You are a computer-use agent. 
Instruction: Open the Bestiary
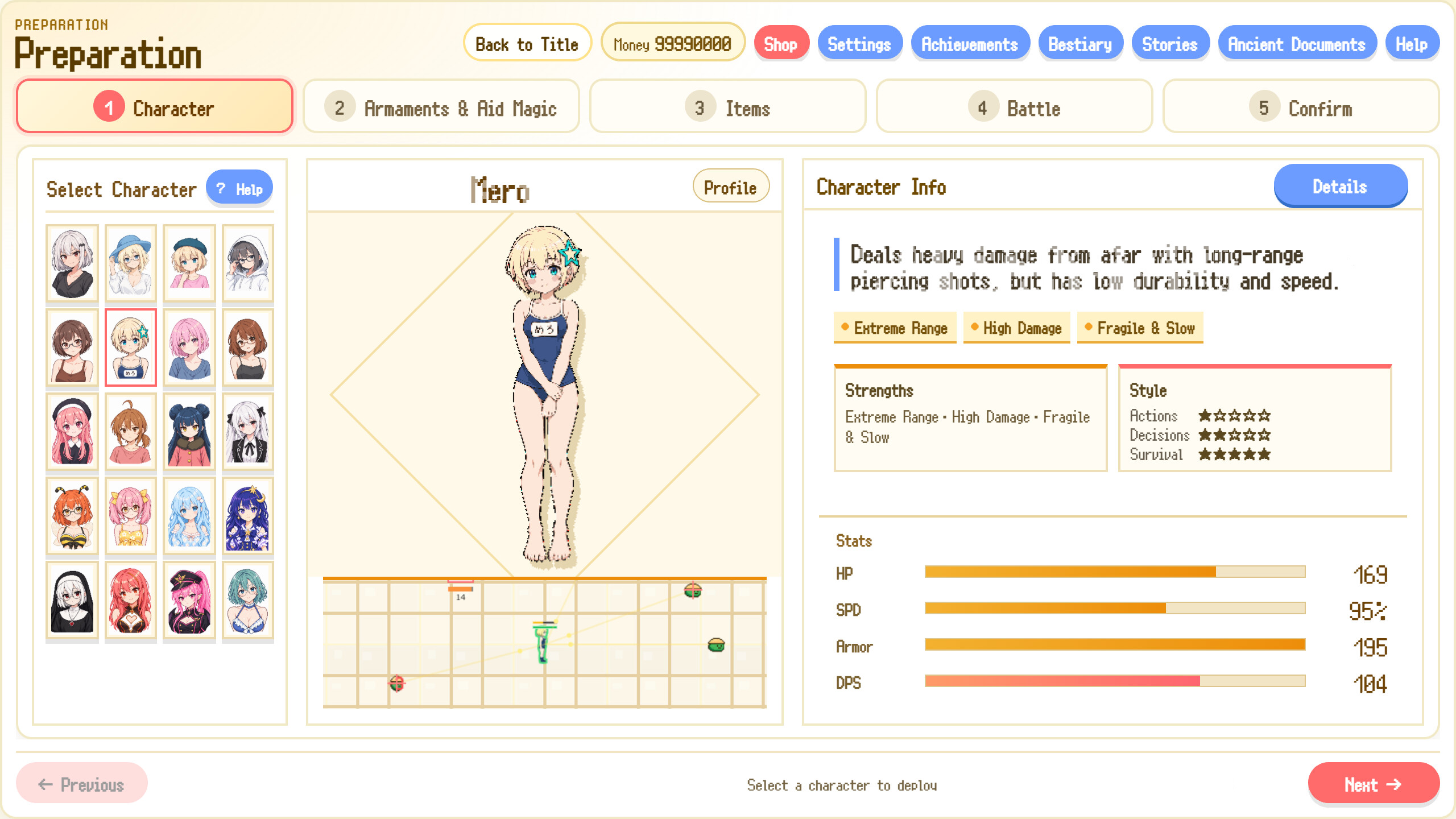click(1081, 43)
